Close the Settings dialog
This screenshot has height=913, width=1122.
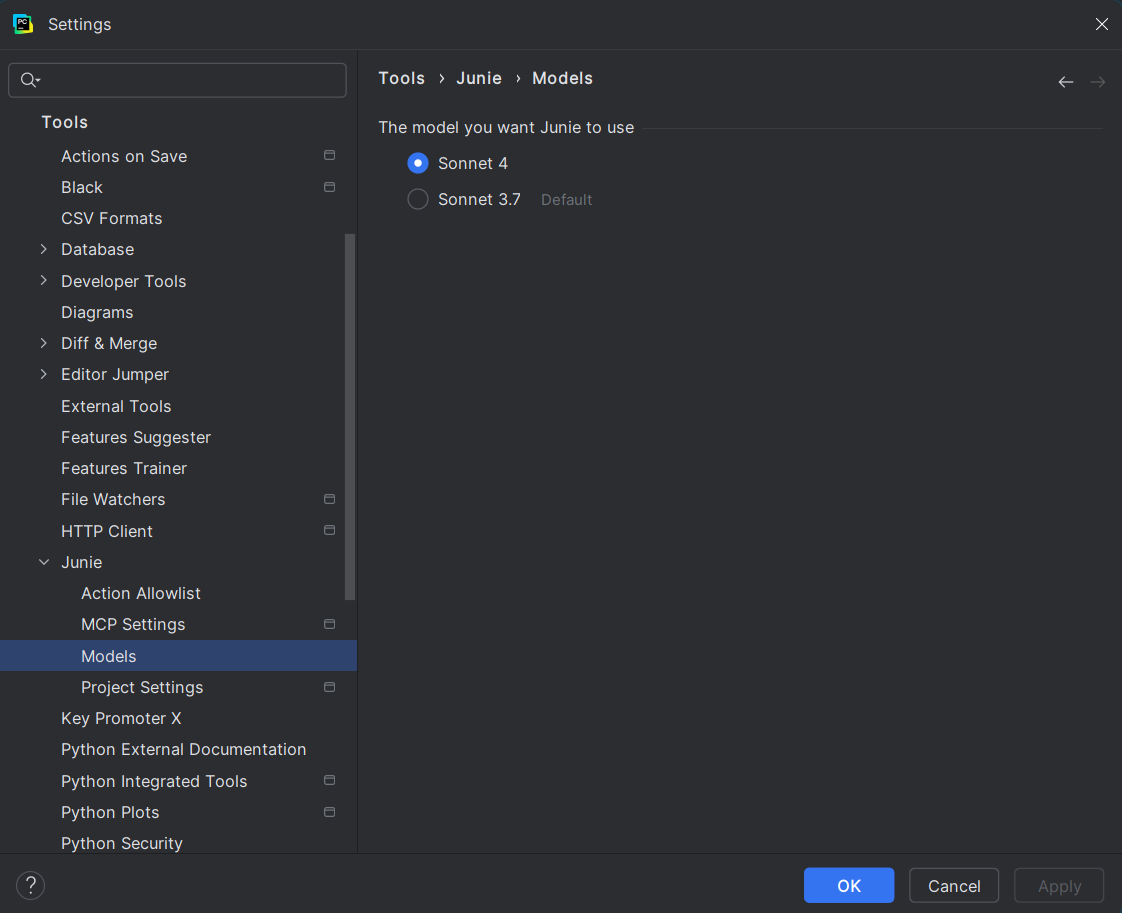pyautogui.click(x=1102, y=24)
